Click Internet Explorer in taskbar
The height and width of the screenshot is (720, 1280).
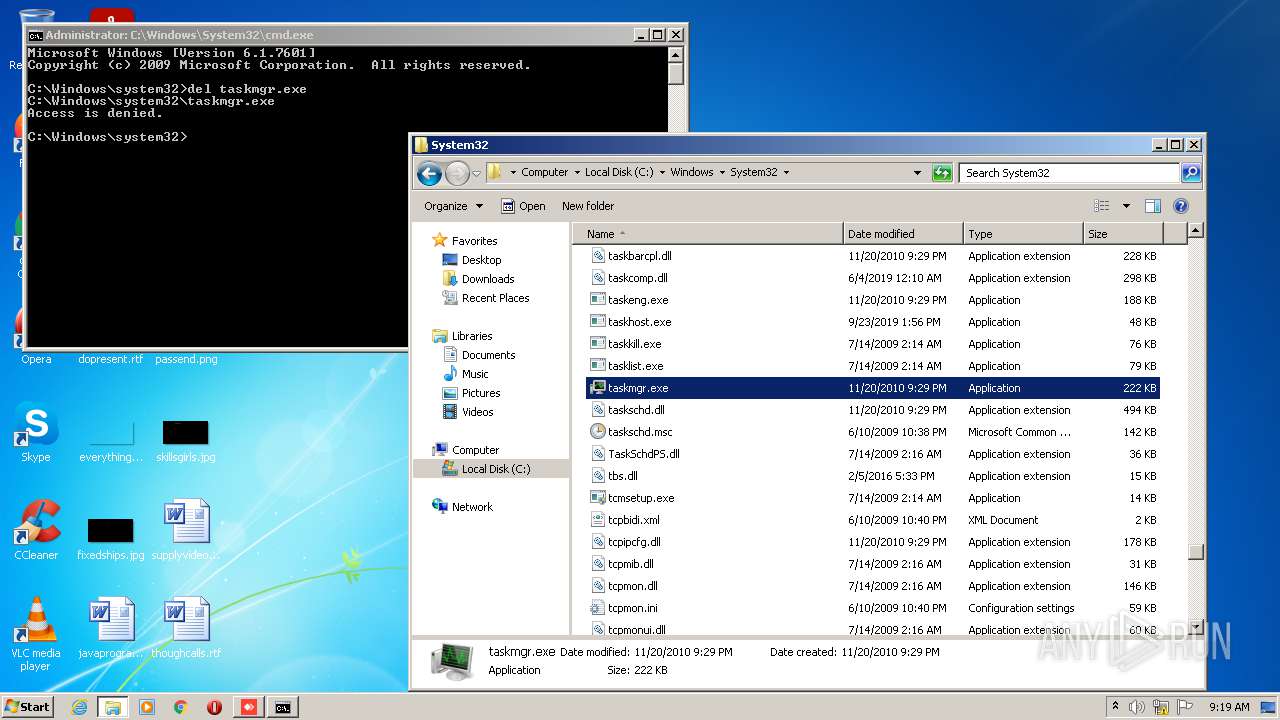pos(79,707)
